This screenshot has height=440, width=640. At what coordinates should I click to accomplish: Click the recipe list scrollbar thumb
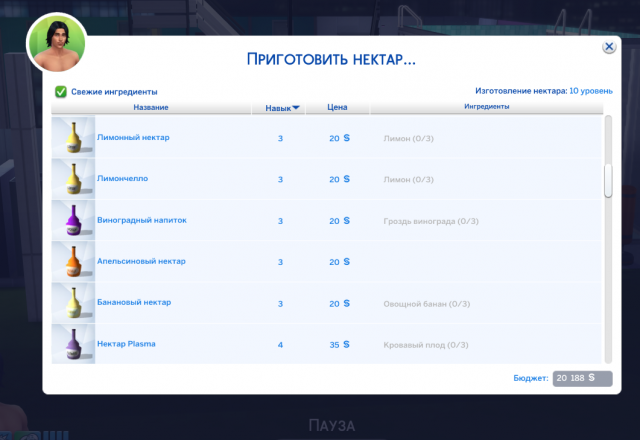point(608,181)
